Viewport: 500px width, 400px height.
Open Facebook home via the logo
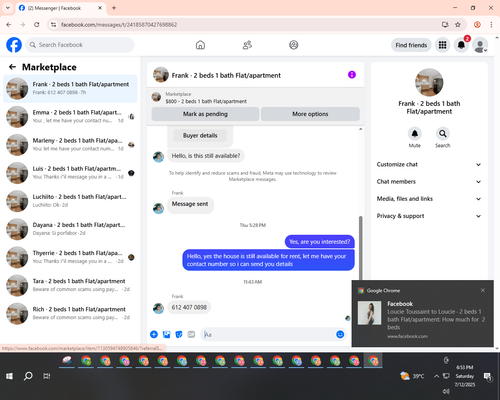pos(14,45)
